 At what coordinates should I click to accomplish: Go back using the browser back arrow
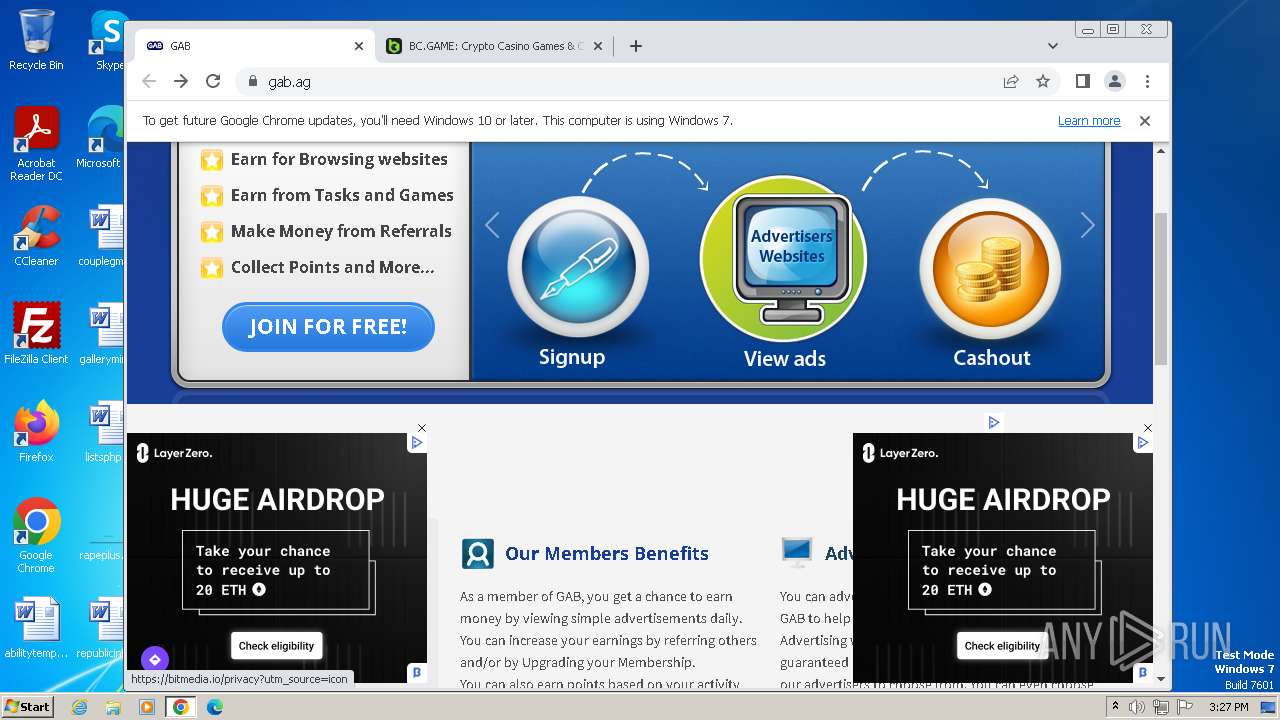[x=149, y=81]
